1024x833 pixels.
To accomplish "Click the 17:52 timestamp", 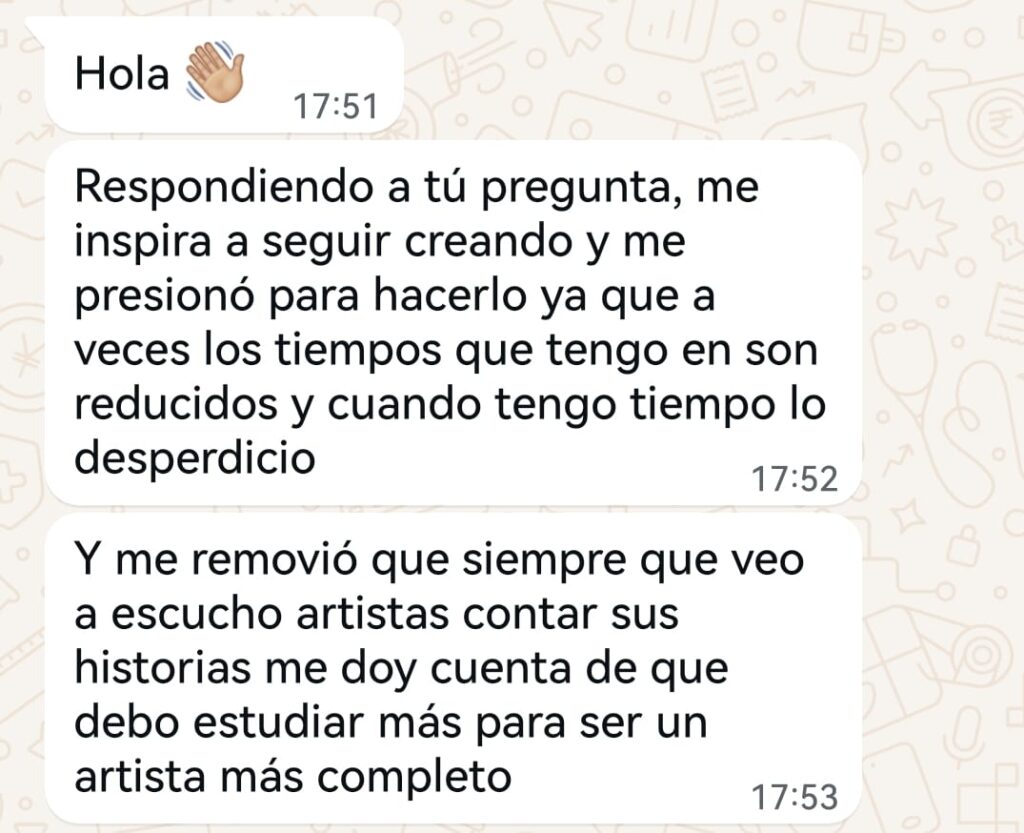I will click(794, 479).
